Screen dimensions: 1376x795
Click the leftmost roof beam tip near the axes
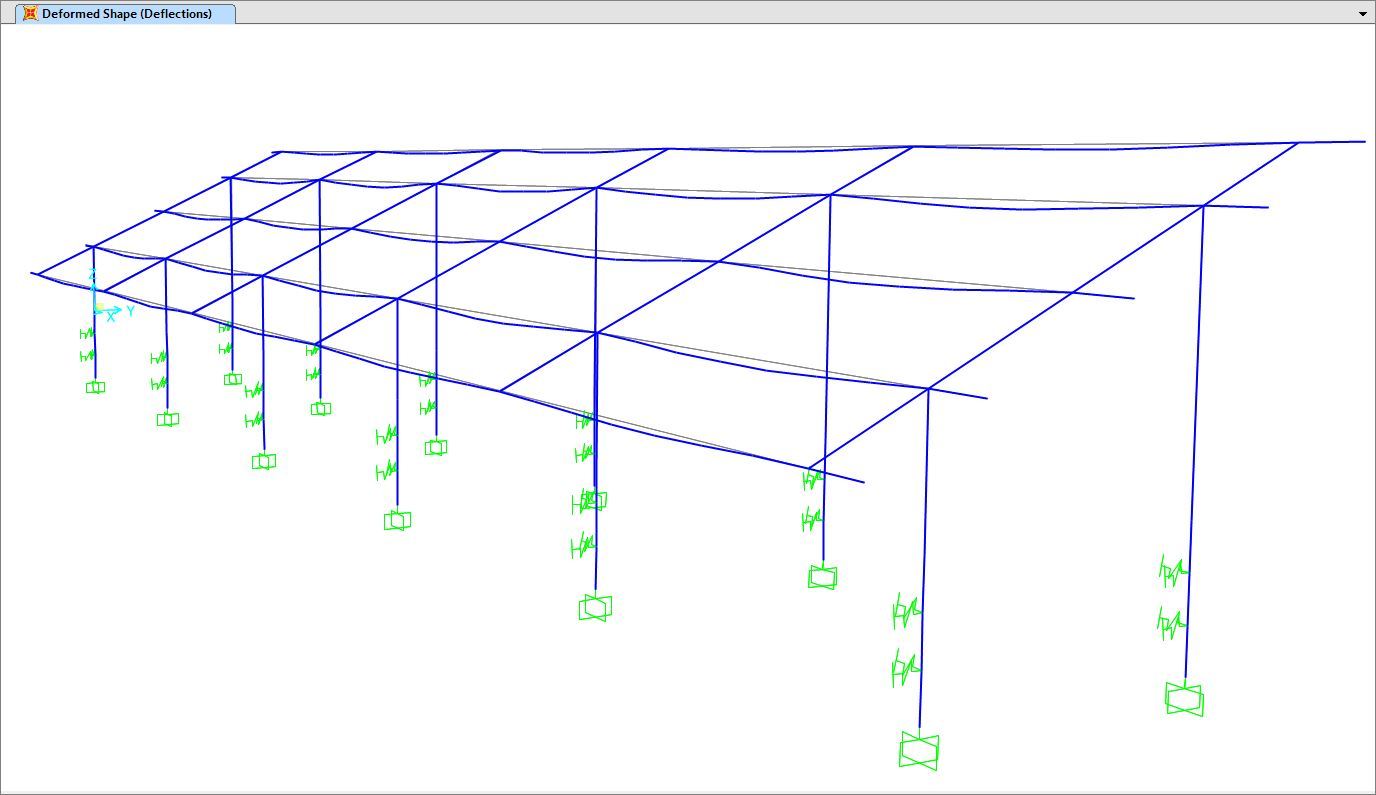coord(33,273)
